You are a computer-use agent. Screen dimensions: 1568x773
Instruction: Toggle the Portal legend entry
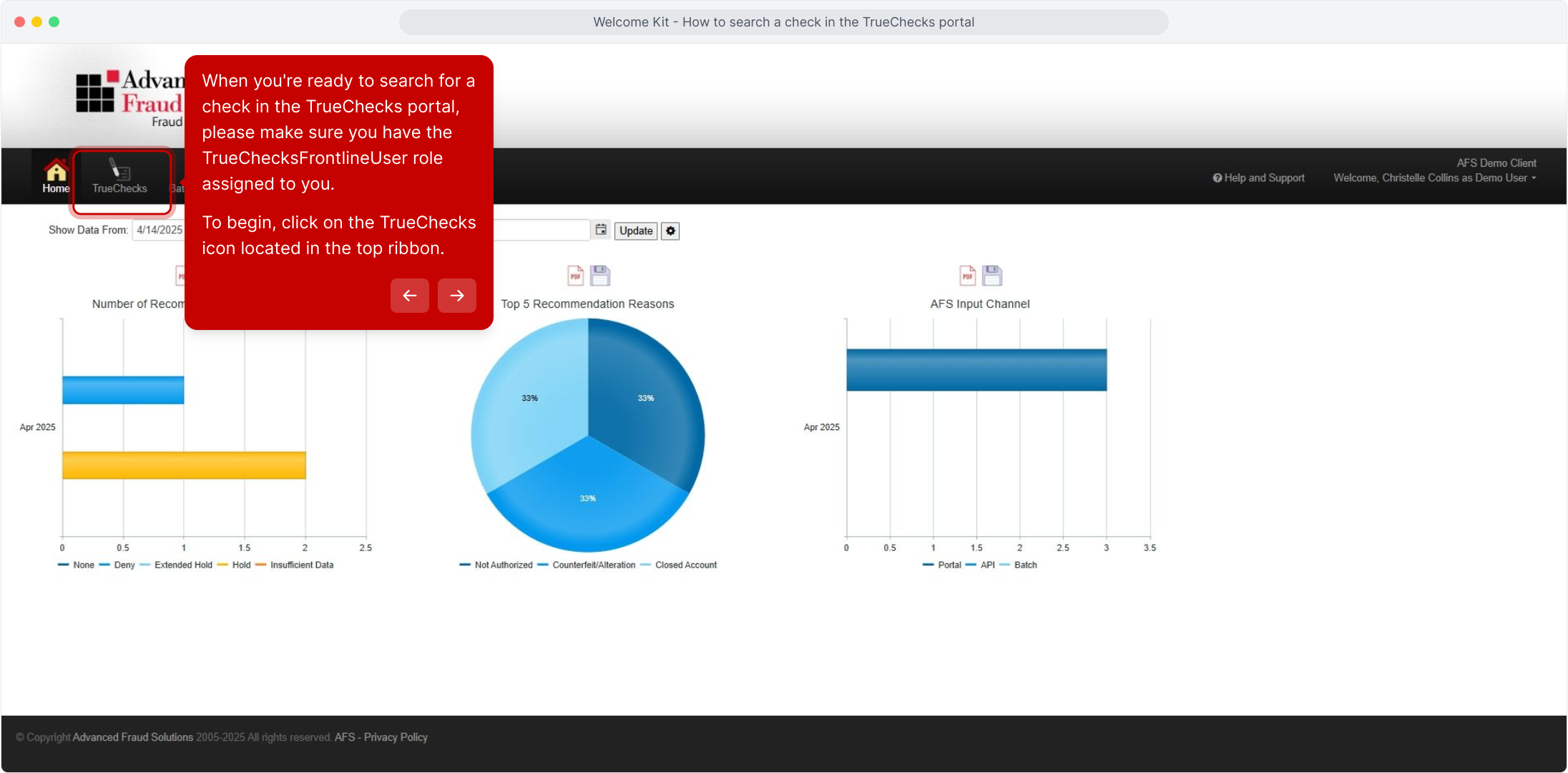(x=942, y=565)
